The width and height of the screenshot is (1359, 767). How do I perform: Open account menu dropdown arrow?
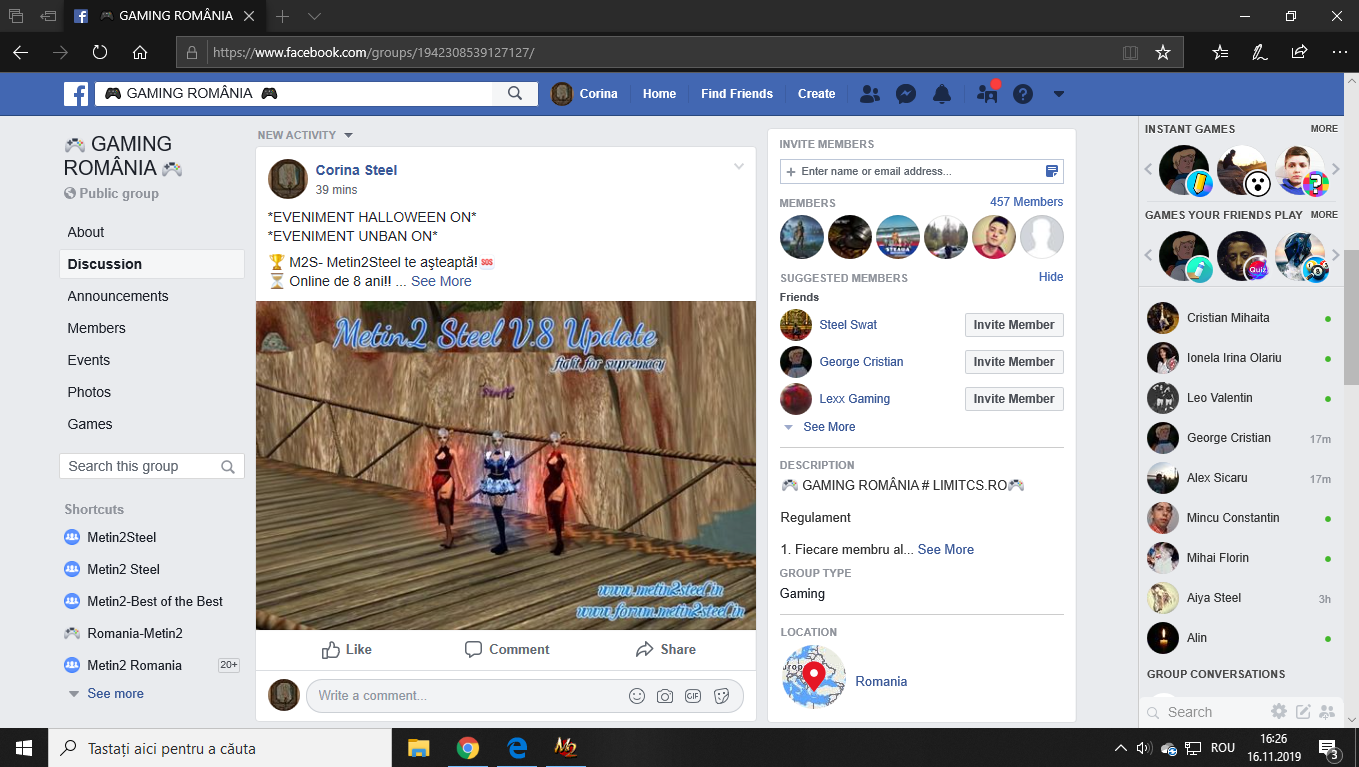click(1059, 94)
